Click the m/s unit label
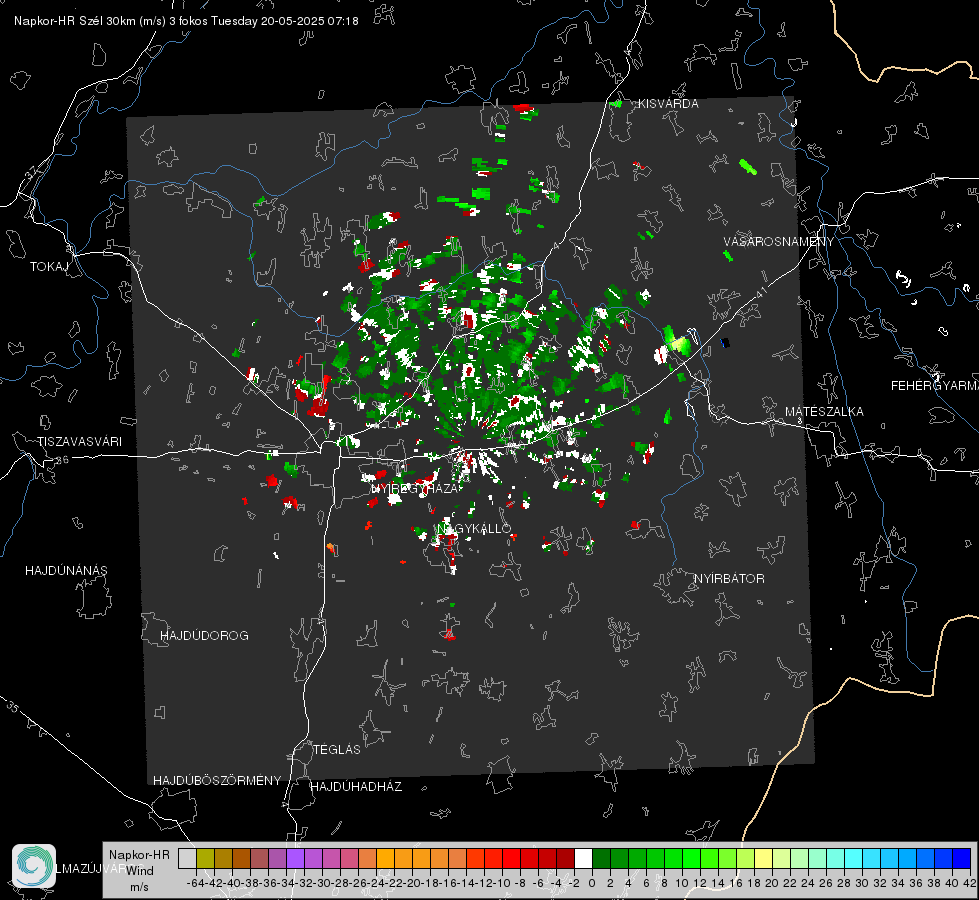Viewport: 979px width, 900px height. (x=139, y=887)
